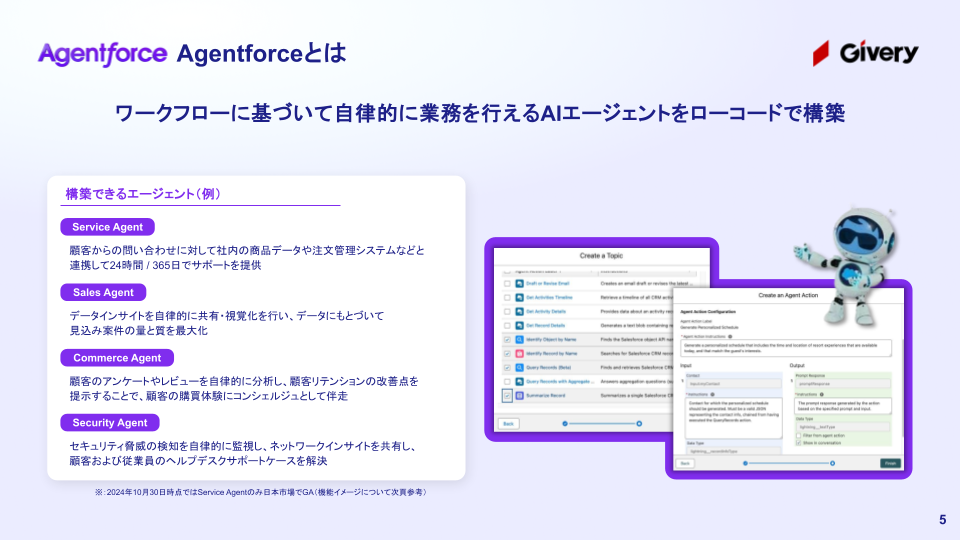Uncheck the Identify Record by Name checkbox
The width and height of the screenshot is (960, 540).
[507, 353]
